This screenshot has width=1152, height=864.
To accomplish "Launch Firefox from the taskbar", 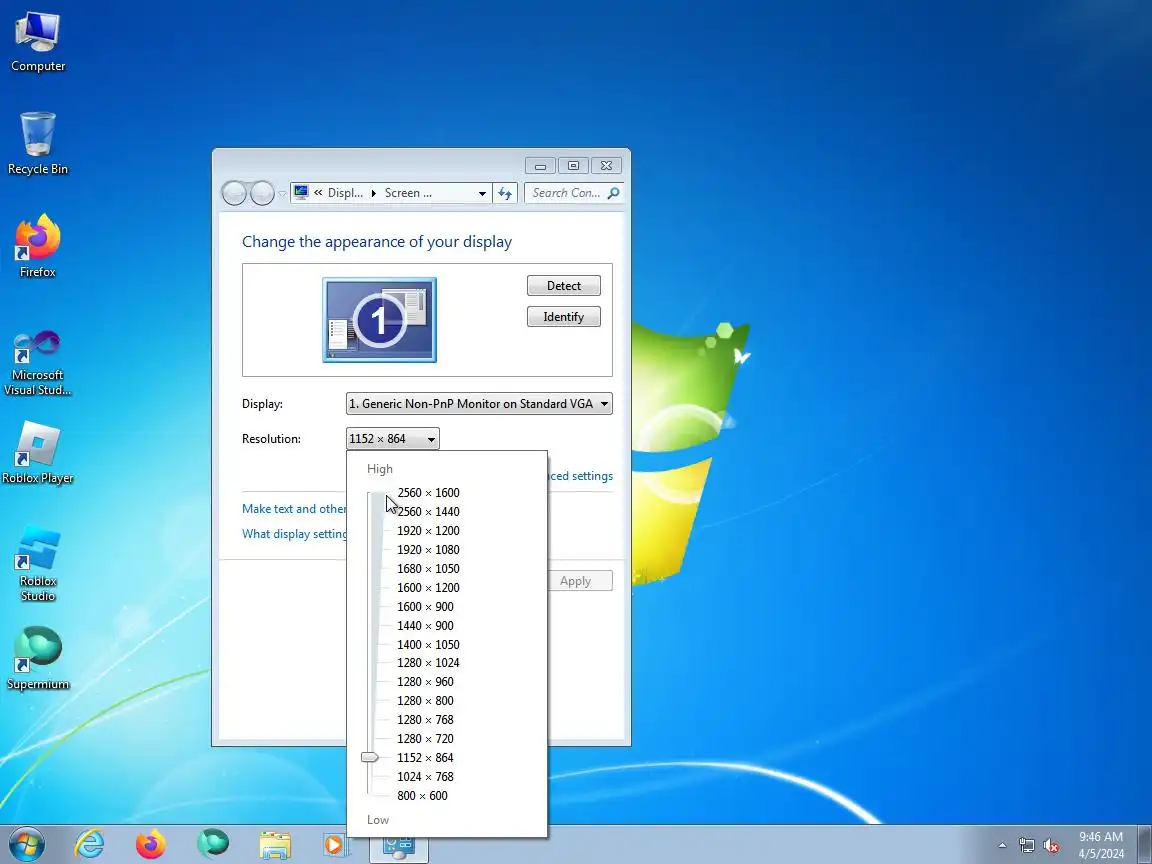I will coord(151,845).
